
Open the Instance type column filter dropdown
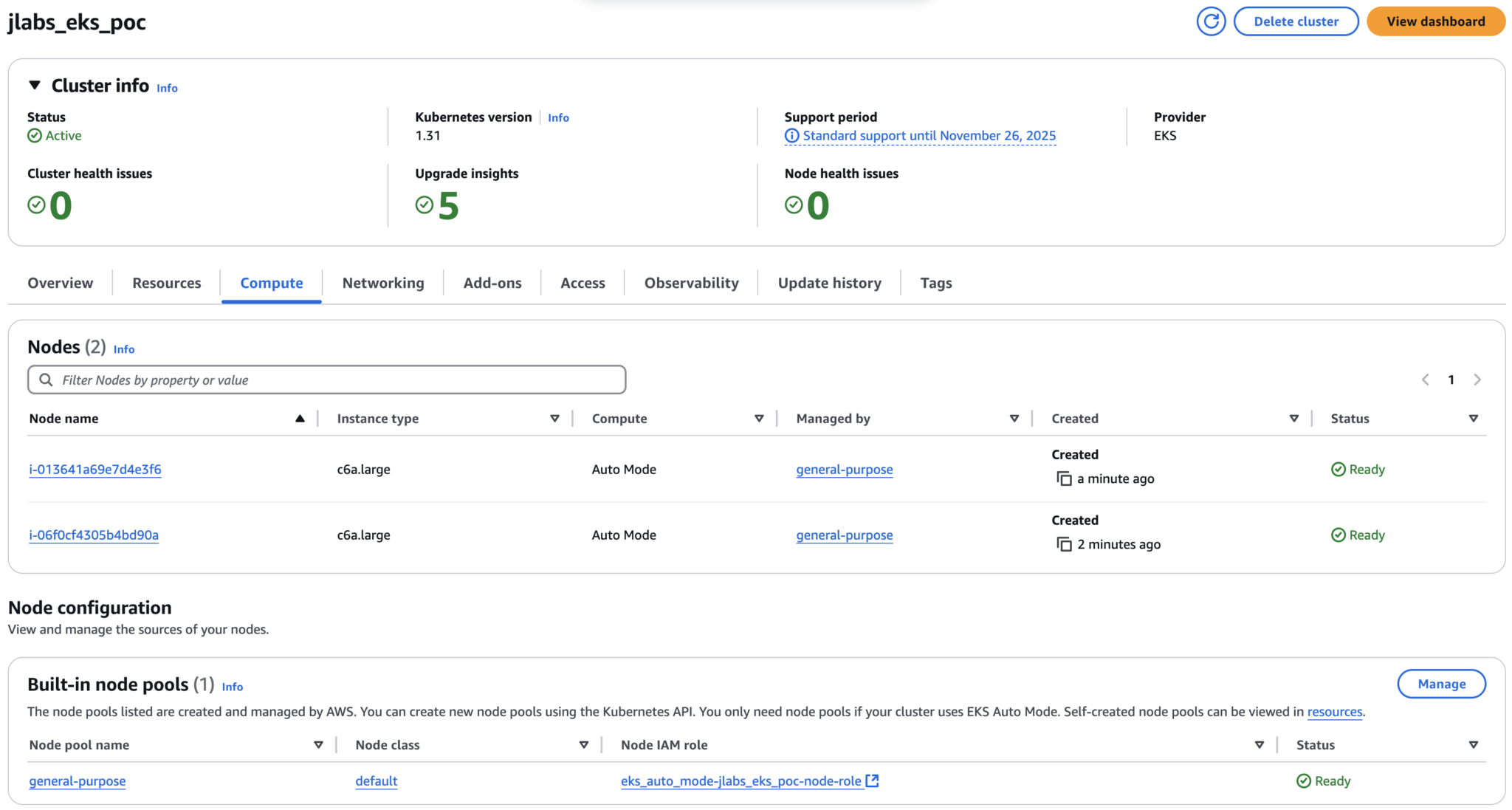(554, 418)
